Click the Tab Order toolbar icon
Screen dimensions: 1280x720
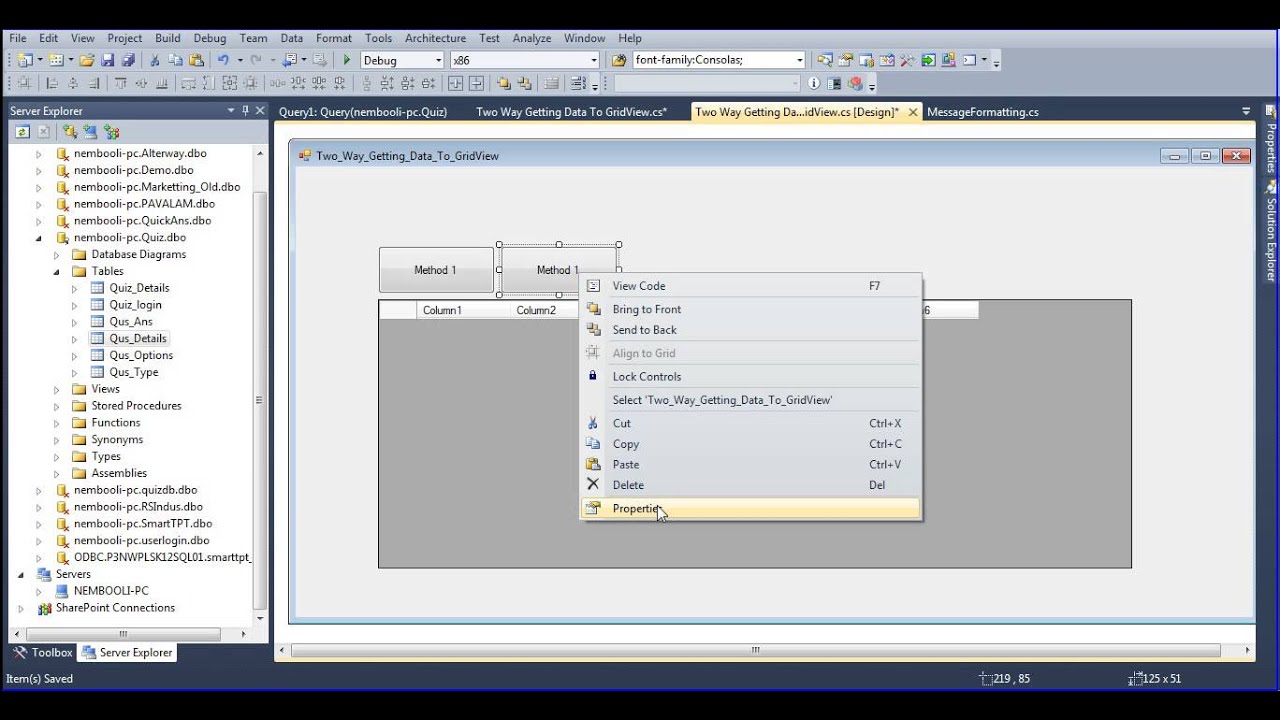(577, 84)
